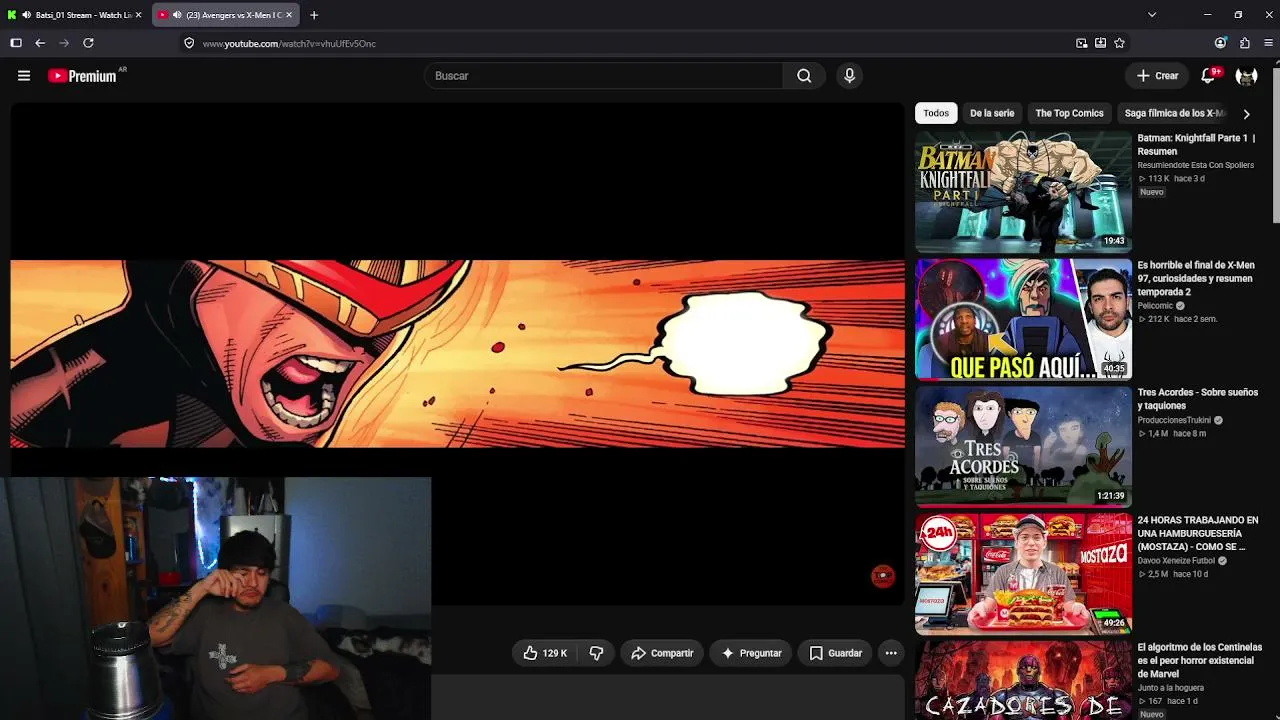The height and width of the screenshot is (720, 1280).
Task: Dislike the video
Action: (596, 653)
